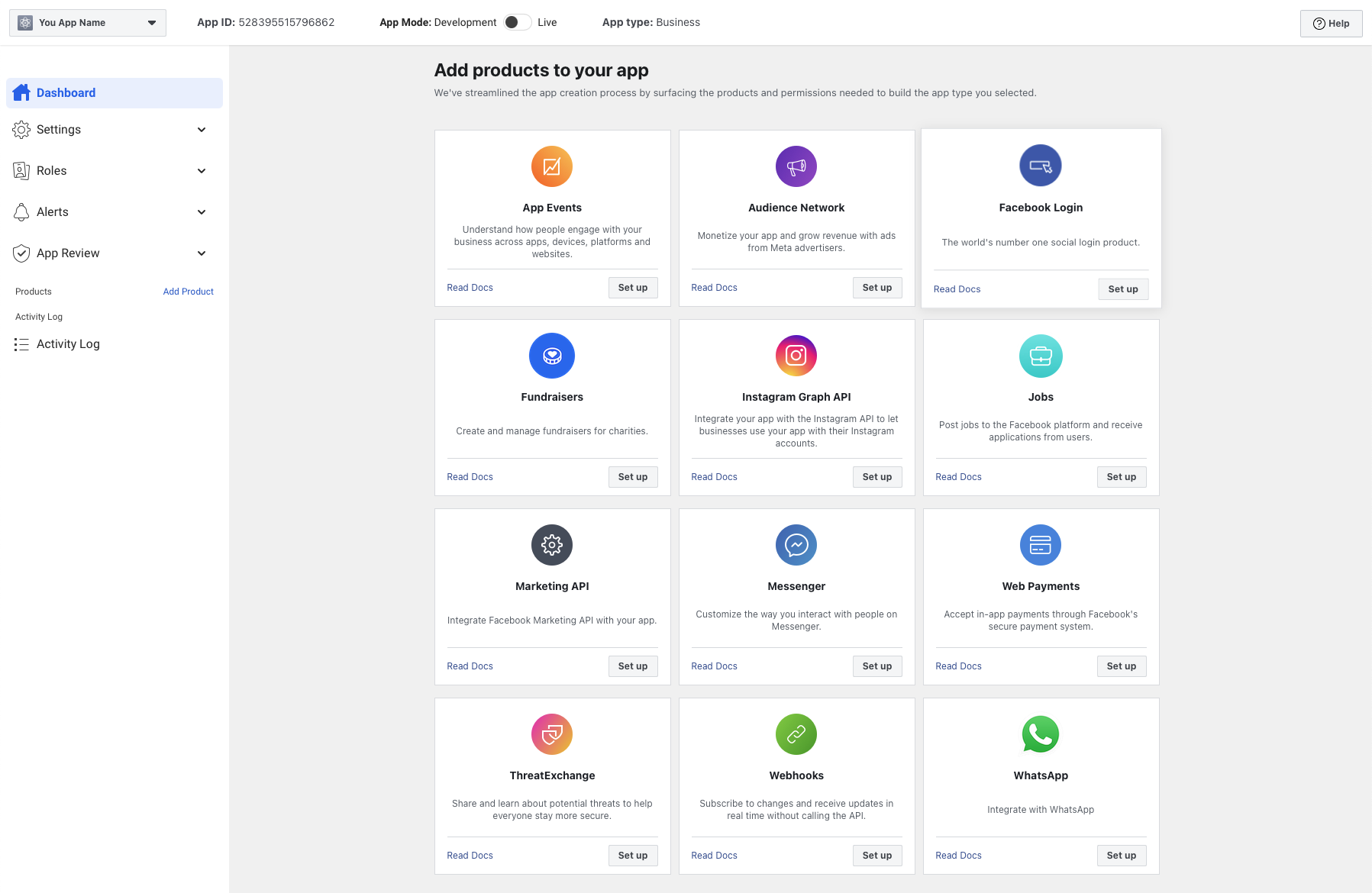Open Activity Log with list icon
The height and width of the screenshot is (893, 1372).
pos(68,344)
